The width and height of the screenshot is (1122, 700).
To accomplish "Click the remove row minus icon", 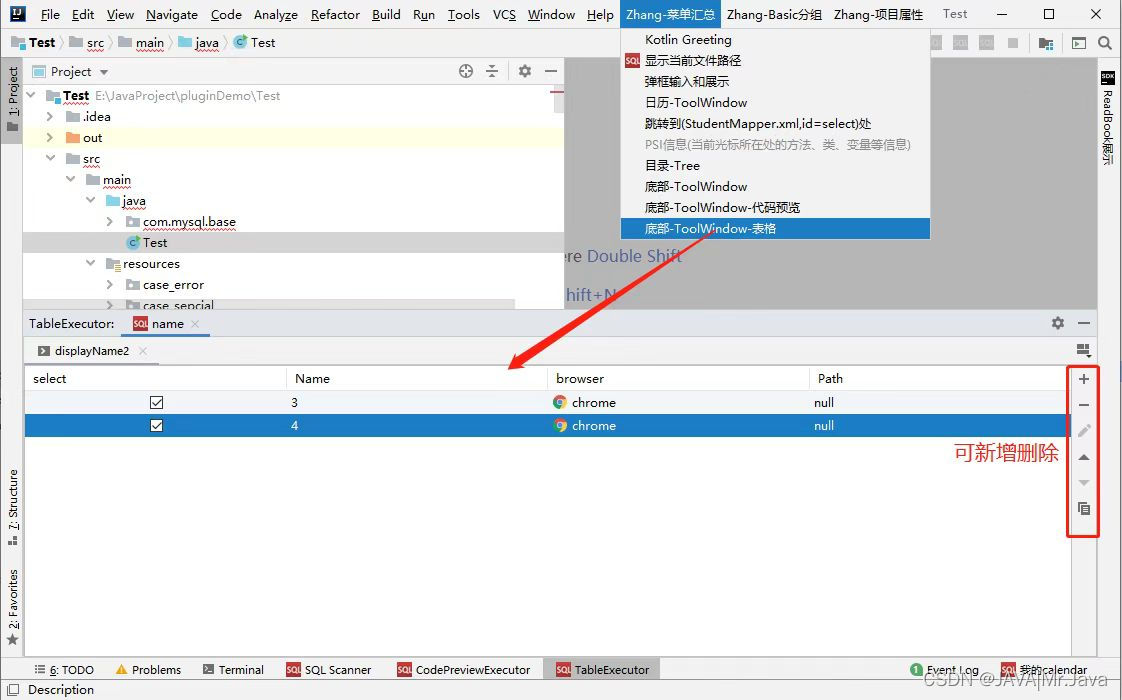I will [1083, 405].
